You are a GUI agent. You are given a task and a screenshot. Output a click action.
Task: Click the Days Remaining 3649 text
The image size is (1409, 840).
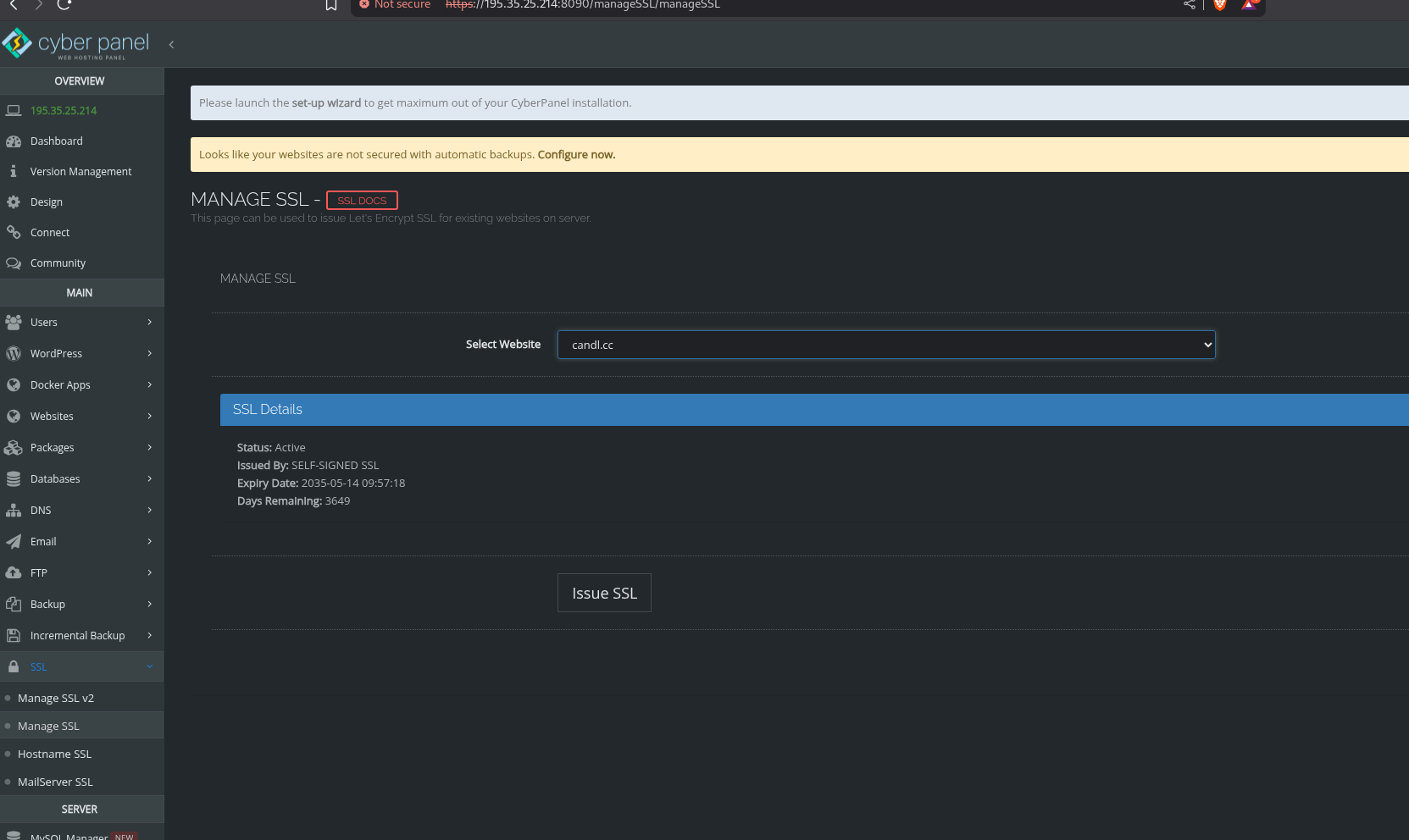[293, 500]
